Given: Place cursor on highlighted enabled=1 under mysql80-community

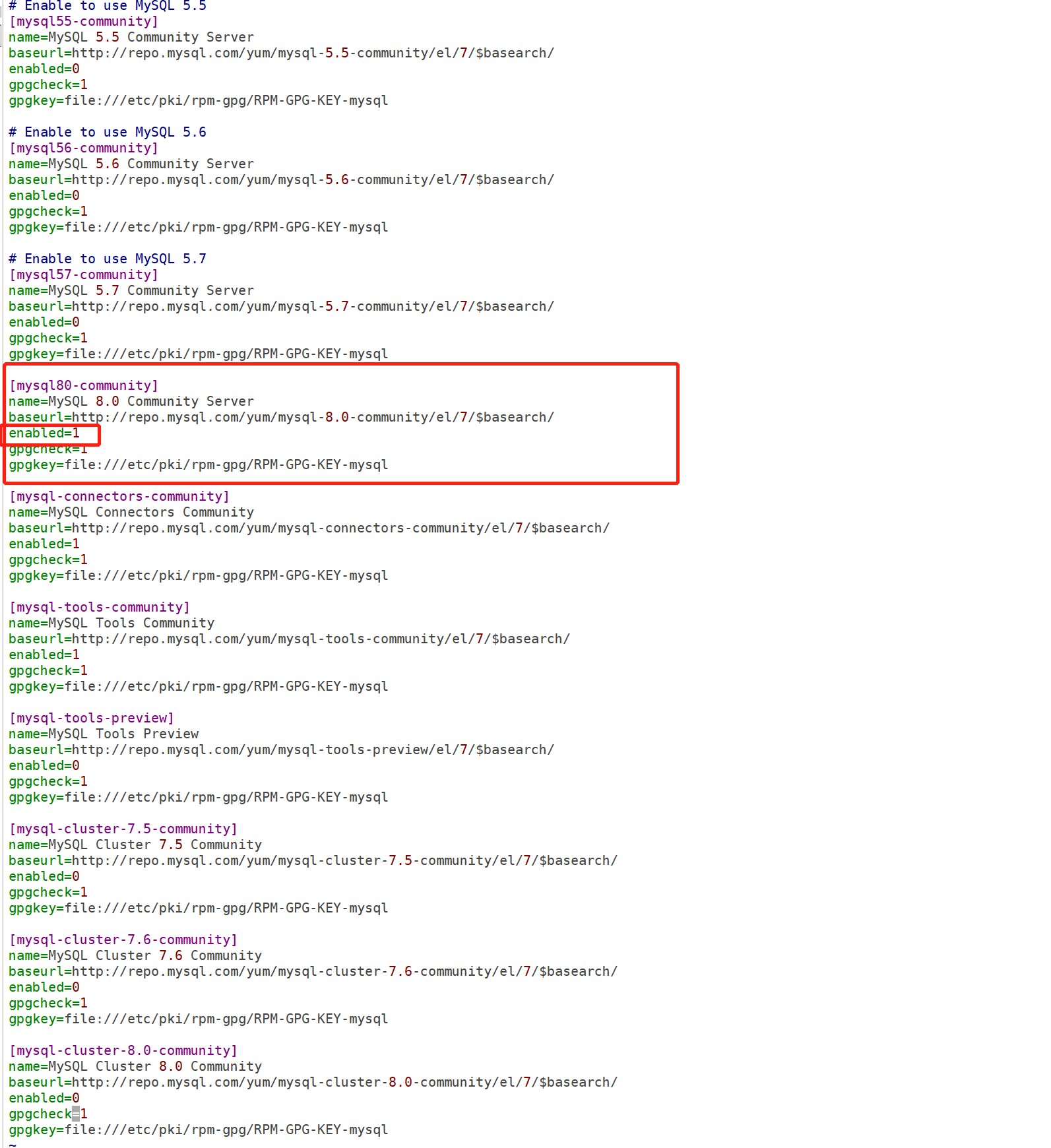Looking at the screenshot, I should [44, 433].
